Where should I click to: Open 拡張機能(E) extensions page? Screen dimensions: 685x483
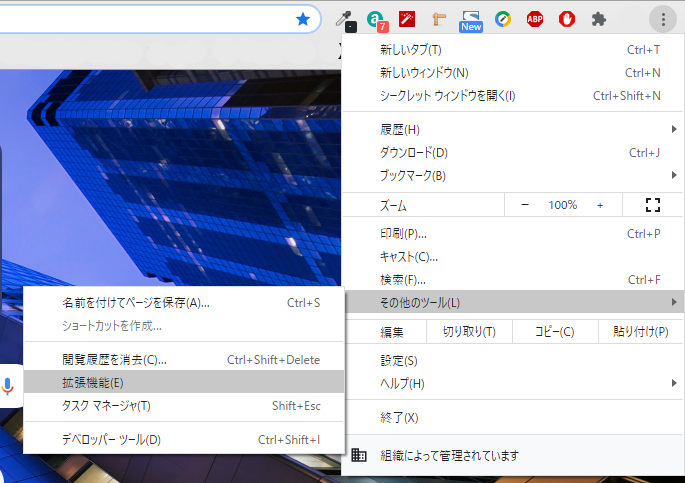point(184,383)
